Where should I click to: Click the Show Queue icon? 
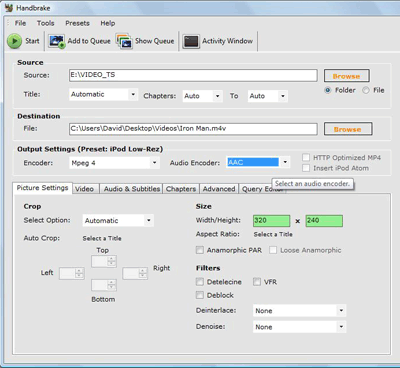[124, 41]
